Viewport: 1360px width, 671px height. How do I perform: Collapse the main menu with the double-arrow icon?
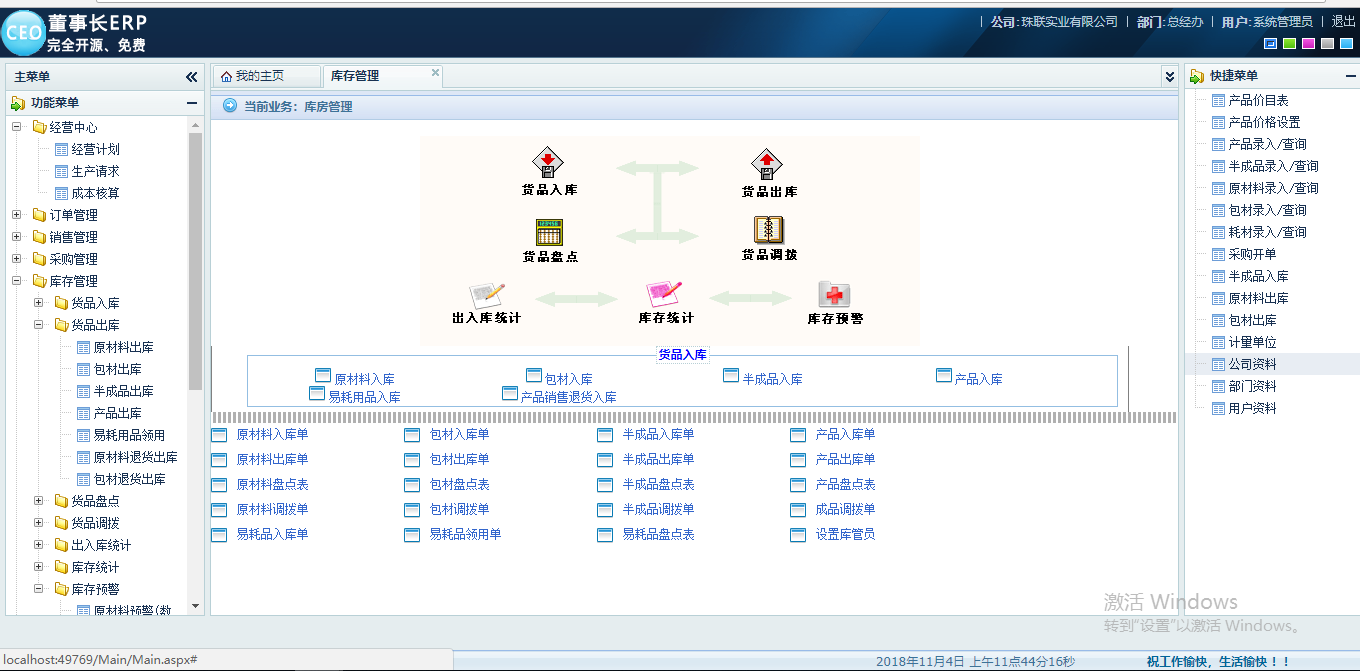[191, 77]
